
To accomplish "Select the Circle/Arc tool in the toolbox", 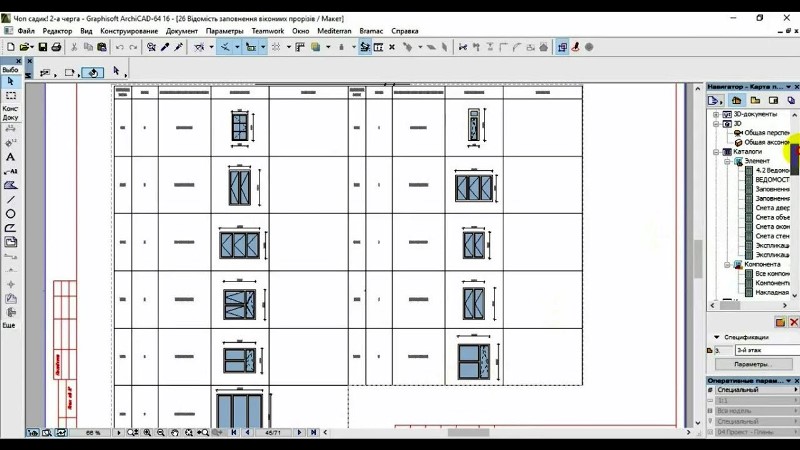I will 10,214.
